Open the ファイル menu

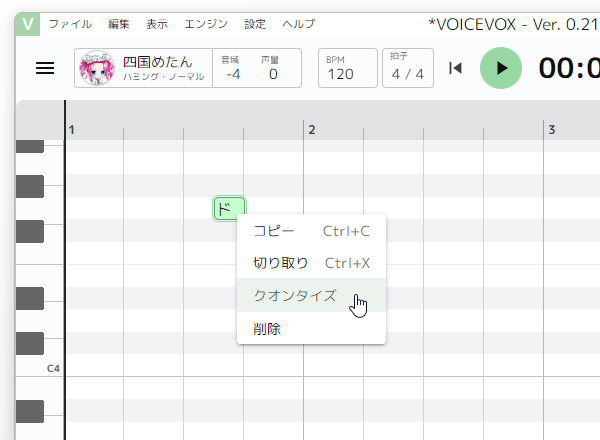[x=70, y=24]
